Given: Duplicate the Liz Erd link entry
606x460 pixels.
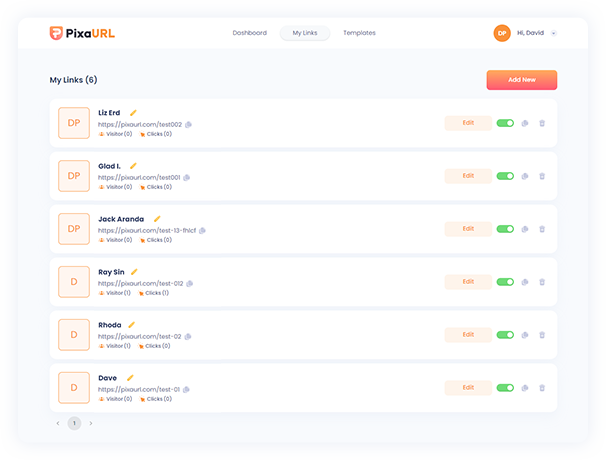Looking at the screenshot, I should (x=525, y=123).
